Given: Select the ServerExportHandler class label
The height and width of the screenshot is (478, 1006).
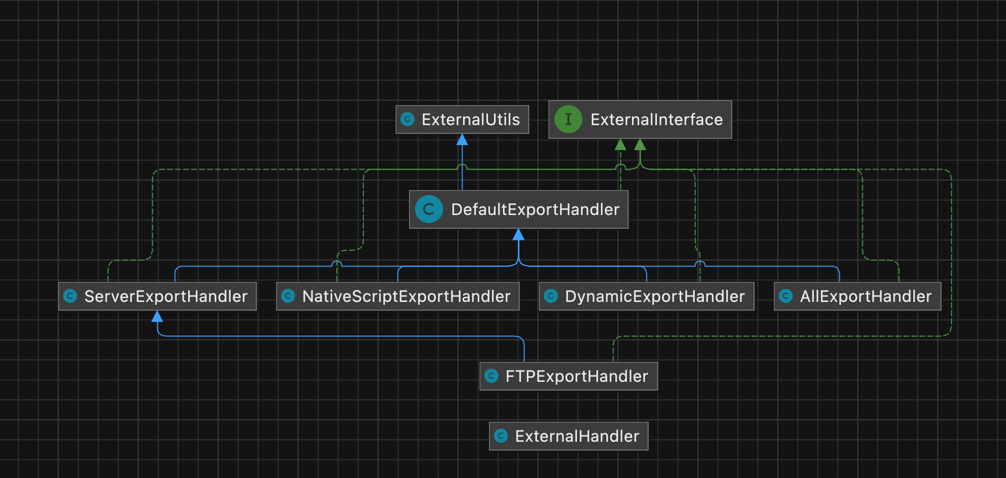Looking at the screenshot, I should pos(165,296).
